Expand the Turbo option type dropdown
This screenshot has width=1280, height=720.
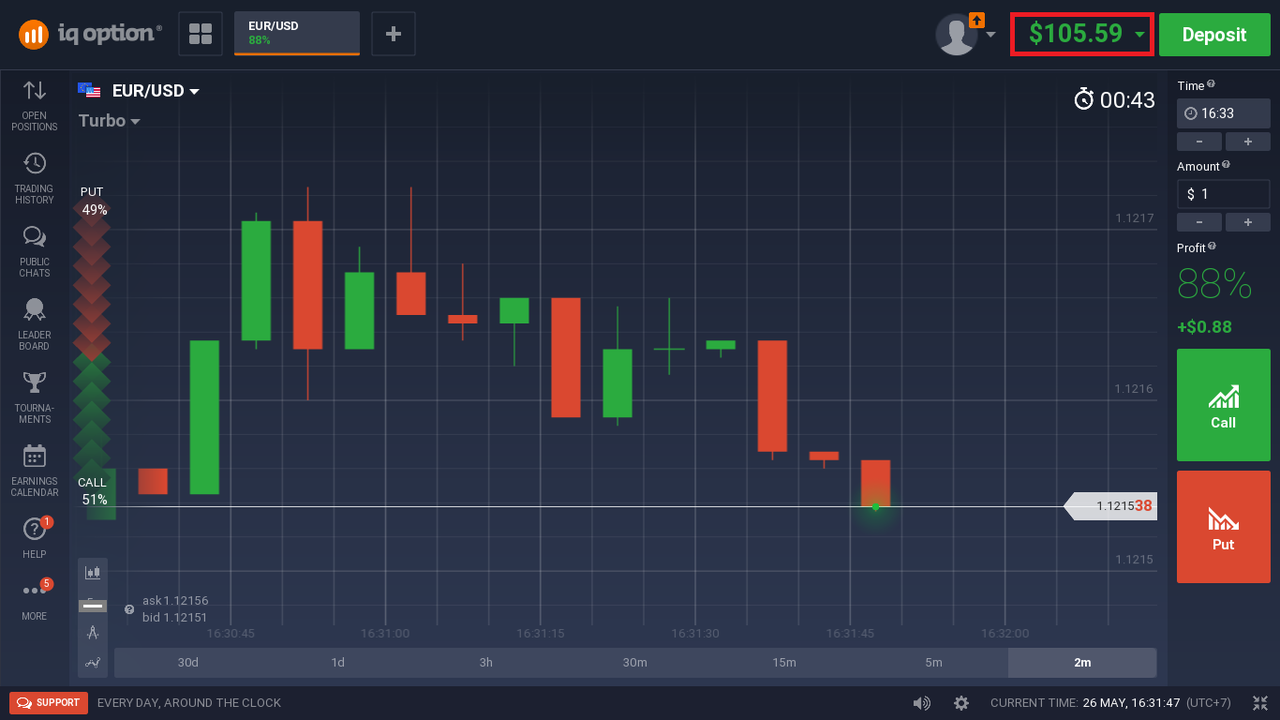(x=135, y=121)
